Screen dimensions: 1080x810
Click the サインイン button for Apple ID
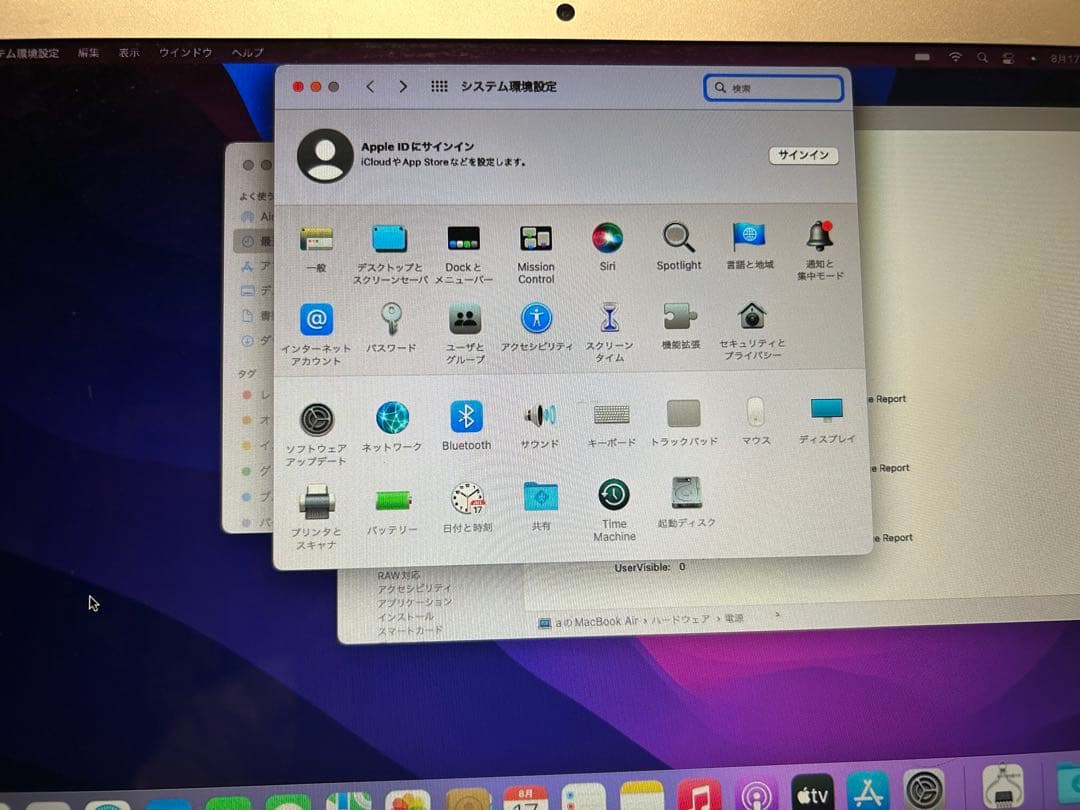803,155
